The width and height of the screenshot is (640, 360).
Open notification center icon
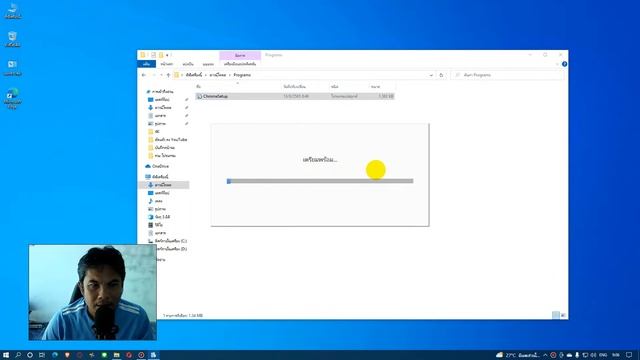629,355
